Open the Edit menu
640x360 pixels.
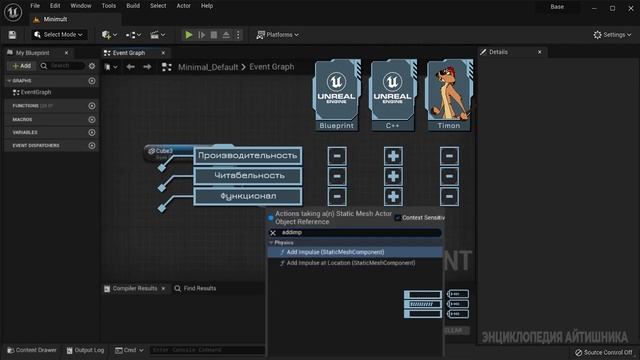tap(55, 6)
